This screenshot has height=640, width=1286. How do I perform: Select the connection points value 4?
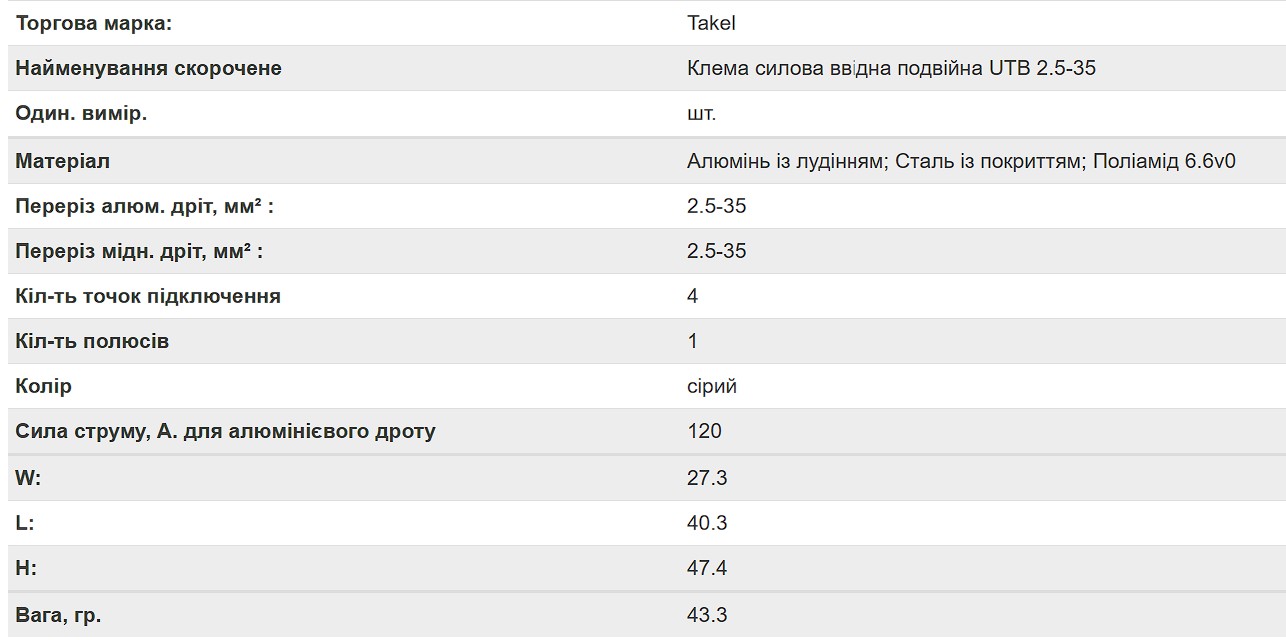click(693, 296)
